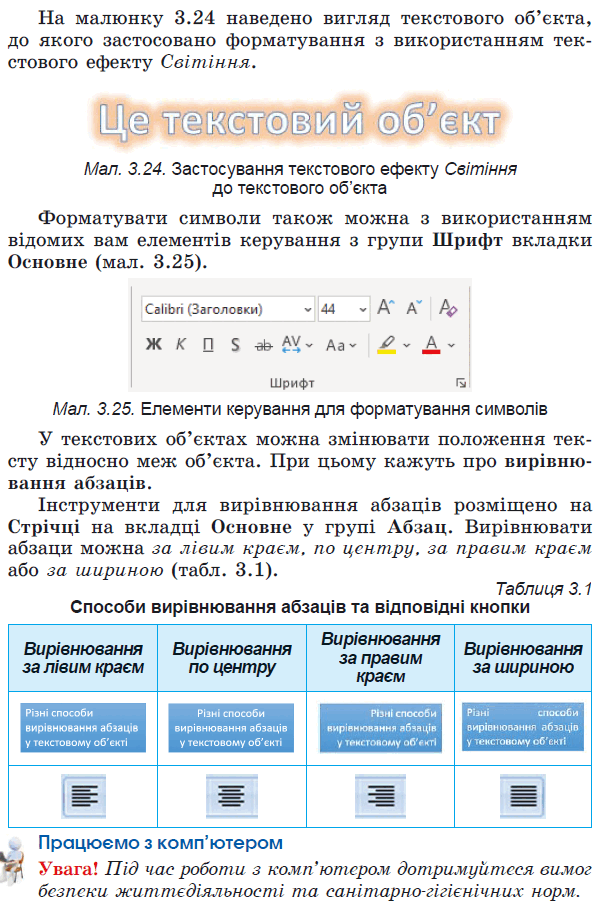Screen dimensions: 603x905
Task: Click header 'Вирівнювання за правим краєм'
Action: pyautogui.click(x=380, y=657)
